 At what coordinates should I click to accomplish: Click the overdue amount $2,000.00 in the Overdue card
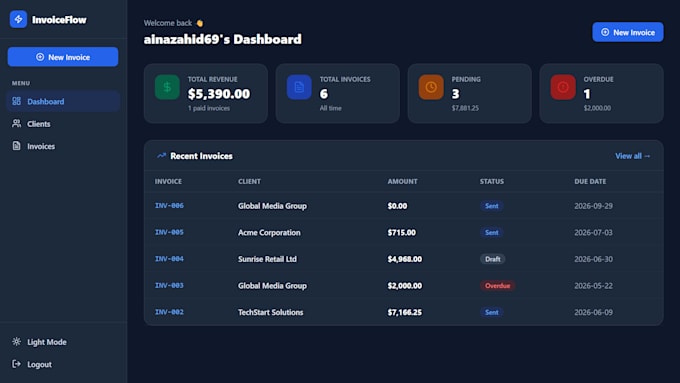(597, 108)
